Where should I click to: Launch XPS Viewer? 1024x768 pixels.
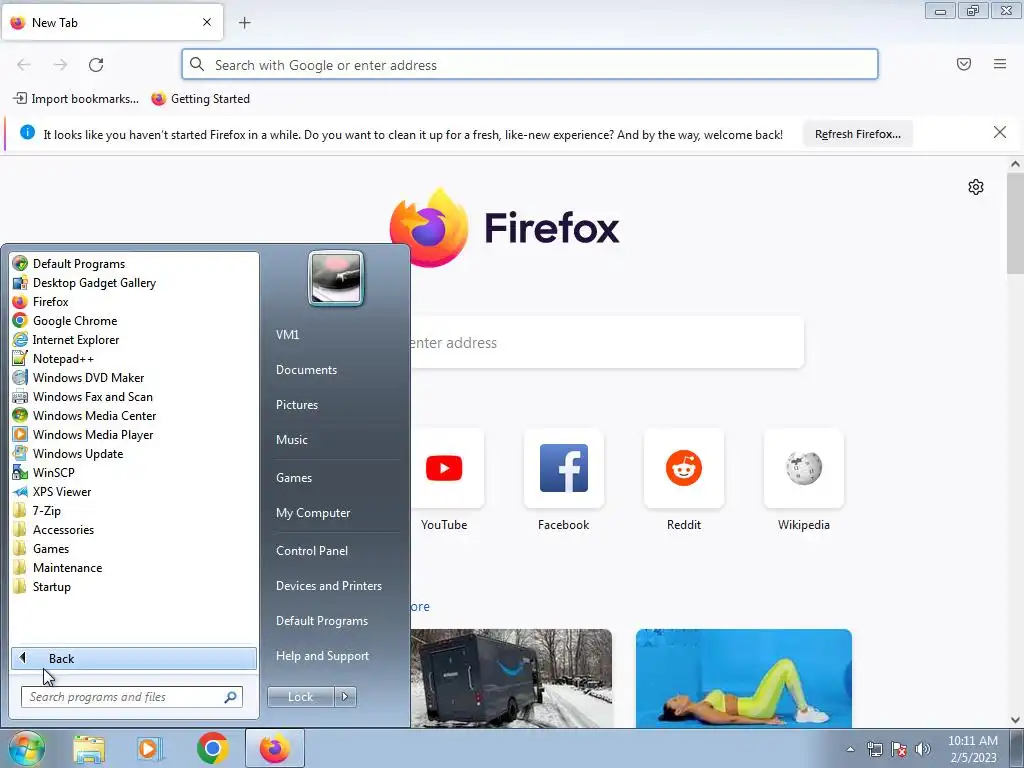click(x=134, y=492)
